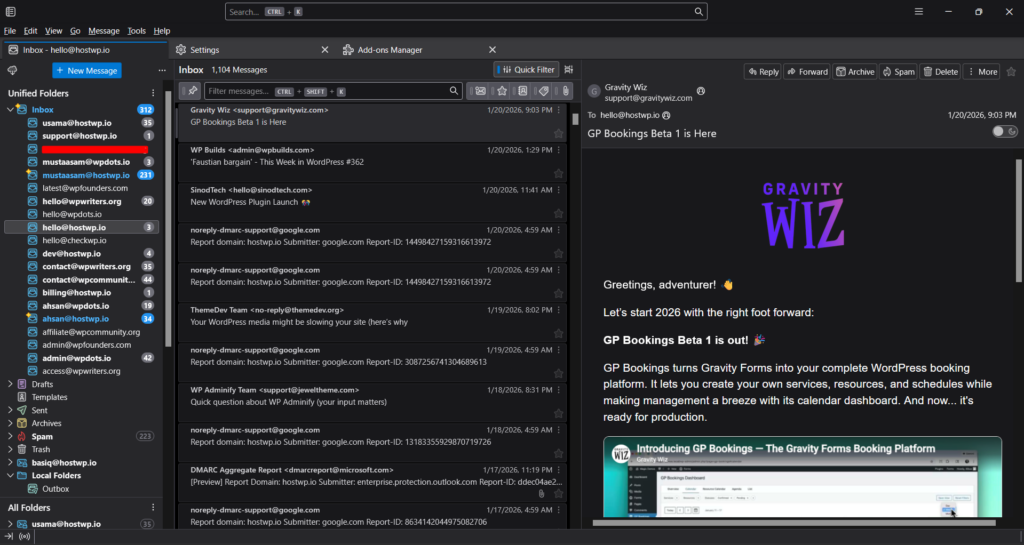Image resolution: width=1024 pixels, height=545 pixels.
Task: Open All Folders options kebab menu
Action: pyautogui.click(x=153, y=507)
